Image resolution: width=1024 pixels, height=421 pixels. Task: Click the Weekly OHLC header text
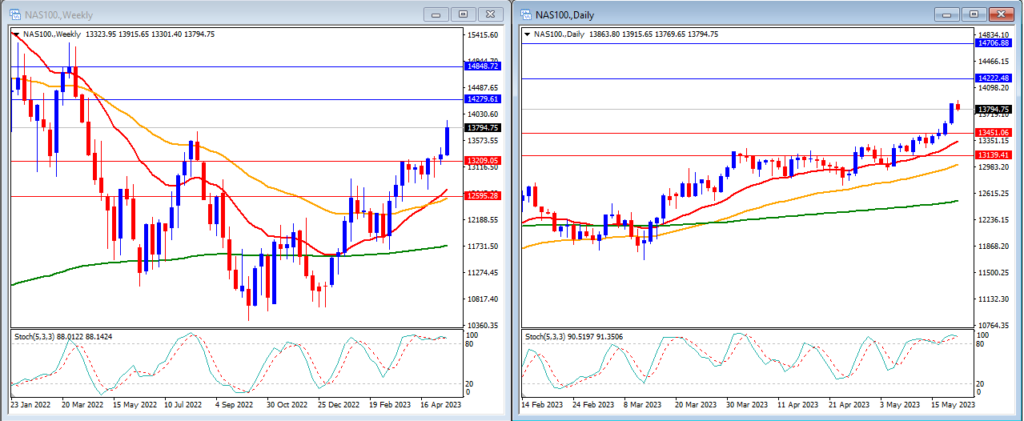pyautogui.click(x=119, y=35)
